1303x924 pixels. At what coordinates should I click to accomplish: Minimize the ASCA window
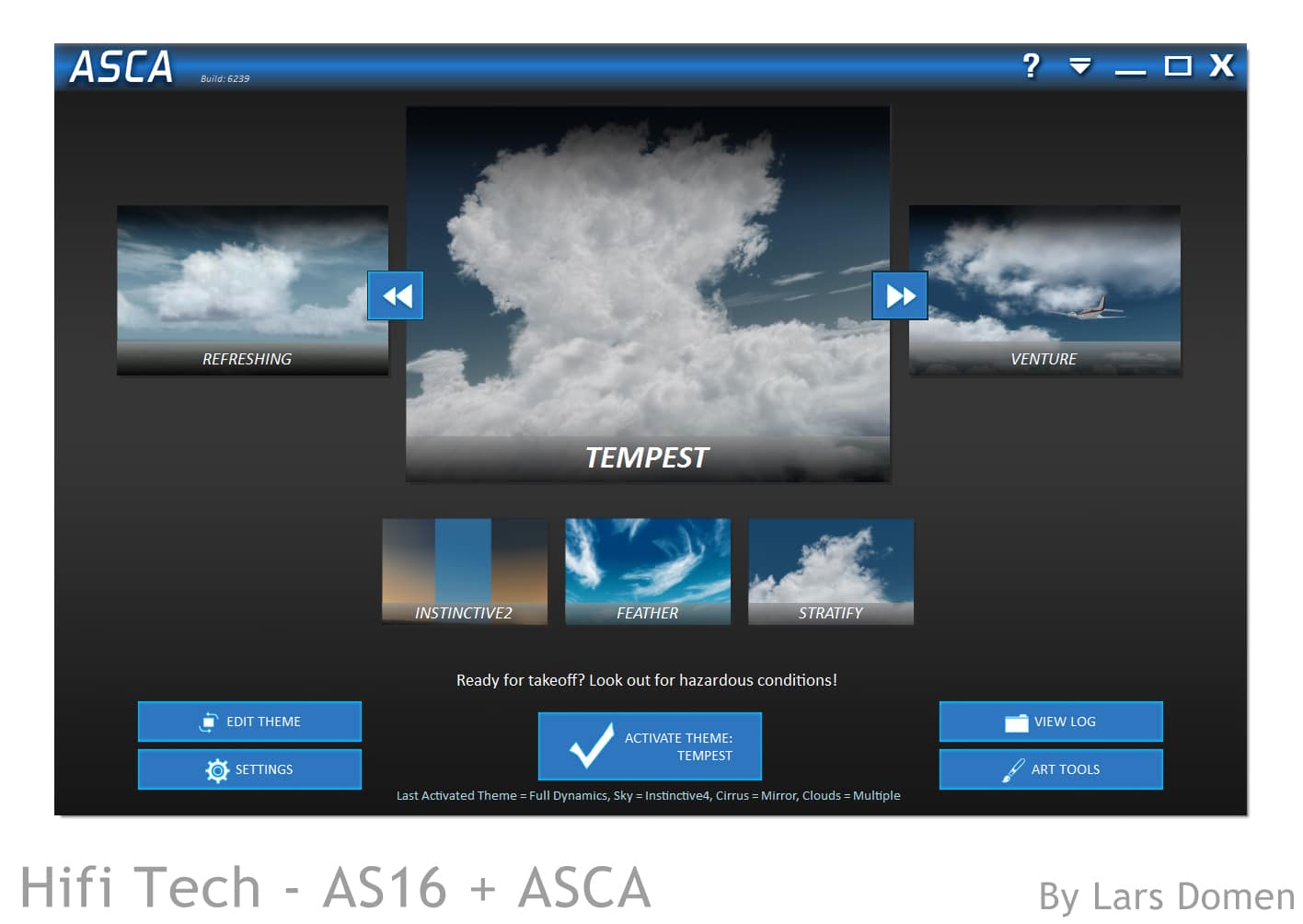[1129, 67]
